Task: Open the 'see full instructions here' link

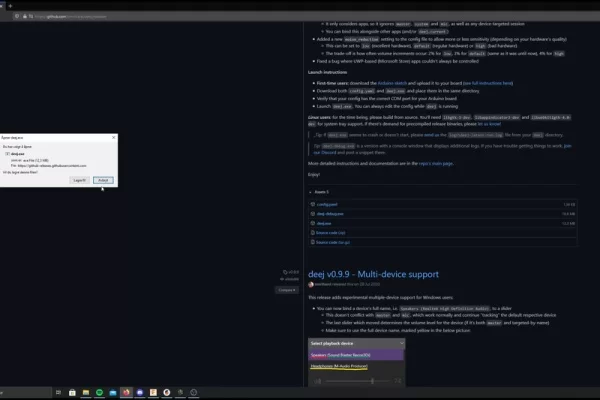Action: (x=488, y=83)
